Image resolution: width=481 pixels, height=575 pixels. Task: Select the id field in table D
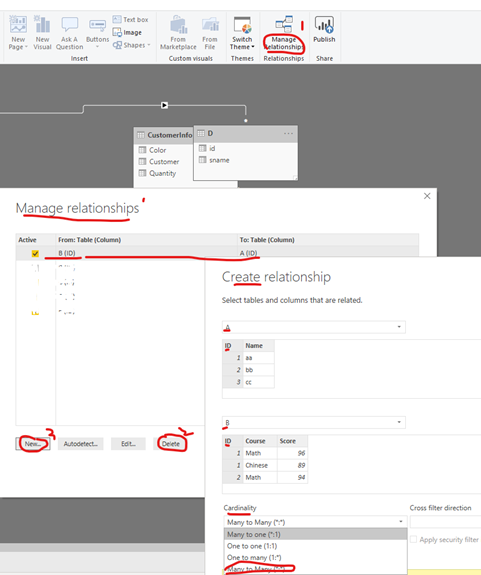click(207, 148)
